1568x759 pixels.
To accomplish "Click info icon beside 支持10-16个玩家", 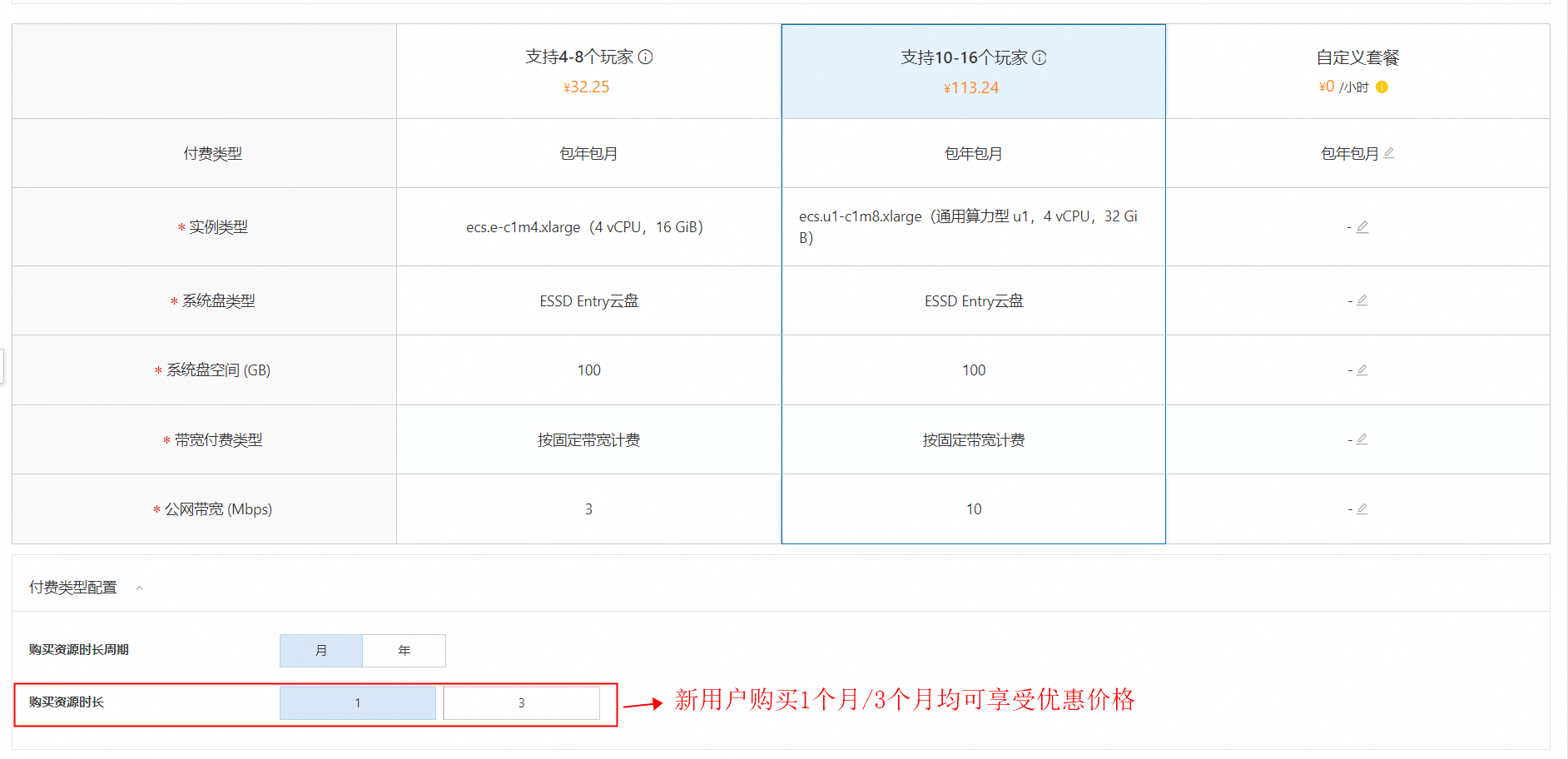I will click(1040, 57).
